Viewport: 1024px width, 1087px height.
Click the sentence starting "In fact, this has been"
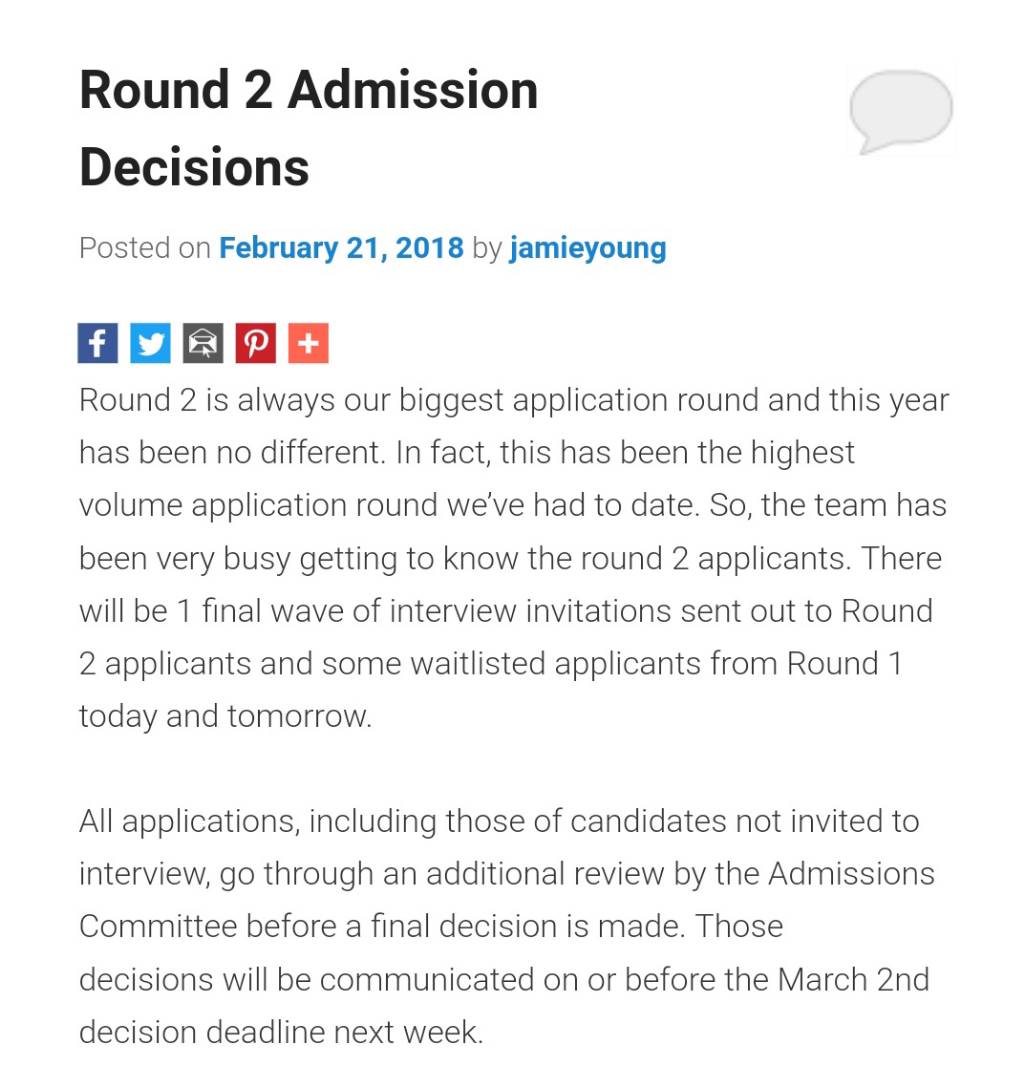tap(625, 453)
